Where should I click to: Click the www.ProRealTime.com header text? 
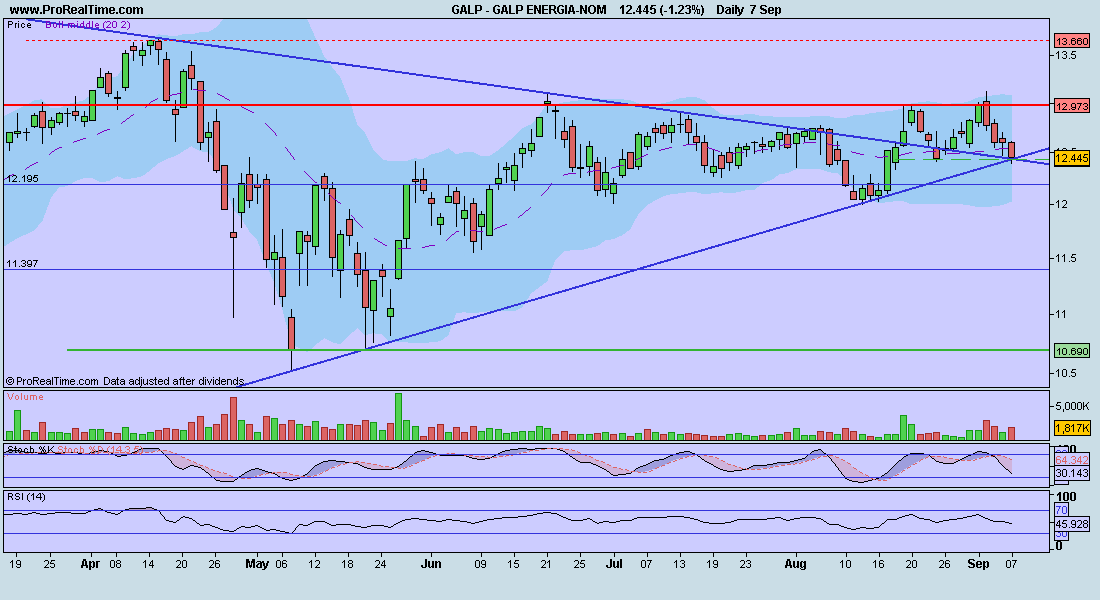(x=76, y=10)
